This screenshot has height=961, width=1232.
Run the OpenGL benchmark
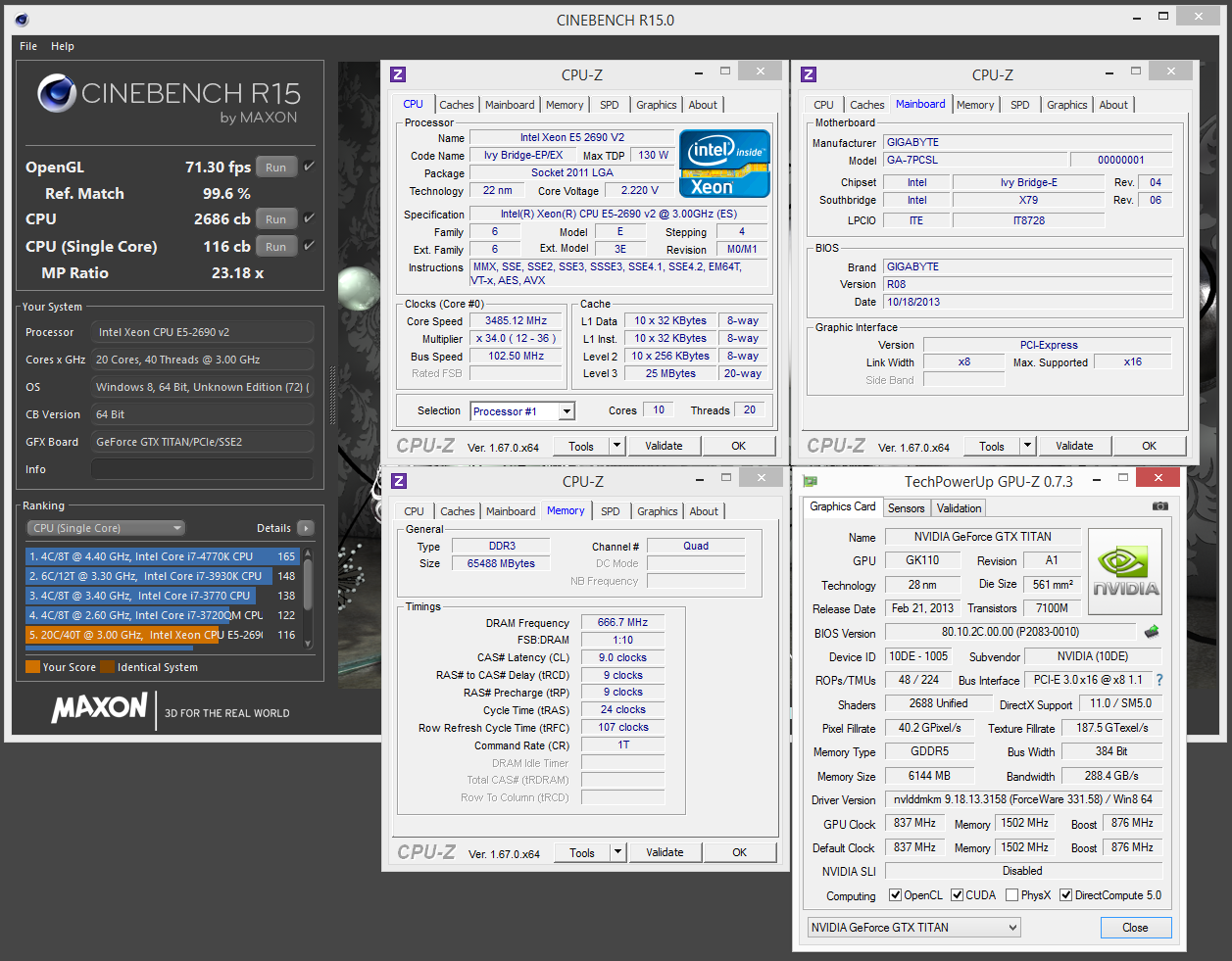pos(276,167)
